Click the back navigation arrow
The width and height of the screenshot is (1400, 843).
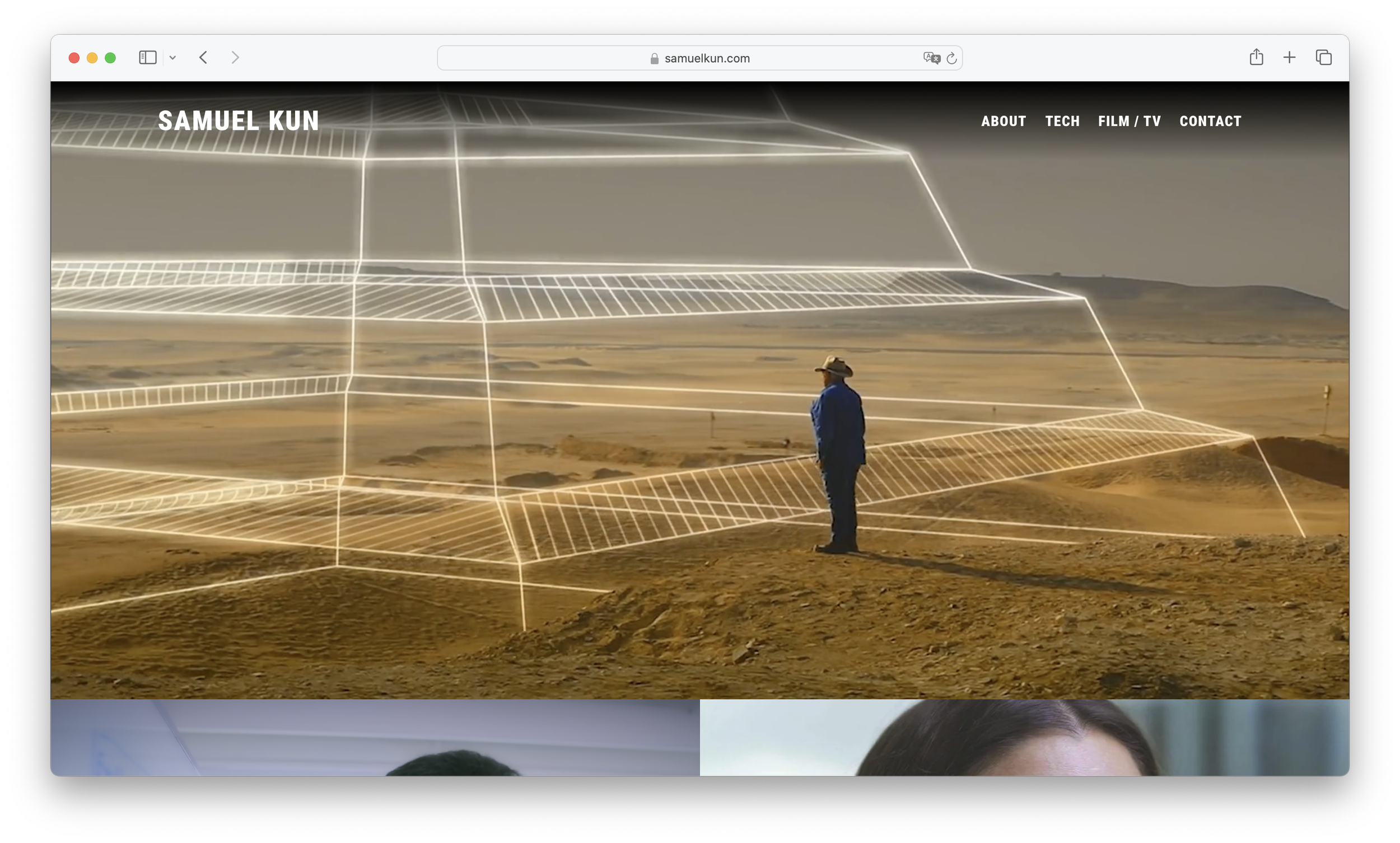[x=203, y=57]
